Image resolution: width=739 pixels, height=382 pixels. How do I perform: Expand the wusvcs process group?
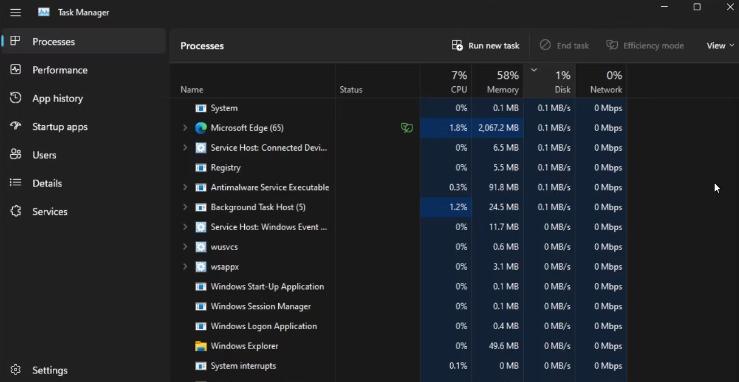pos(185,247)
